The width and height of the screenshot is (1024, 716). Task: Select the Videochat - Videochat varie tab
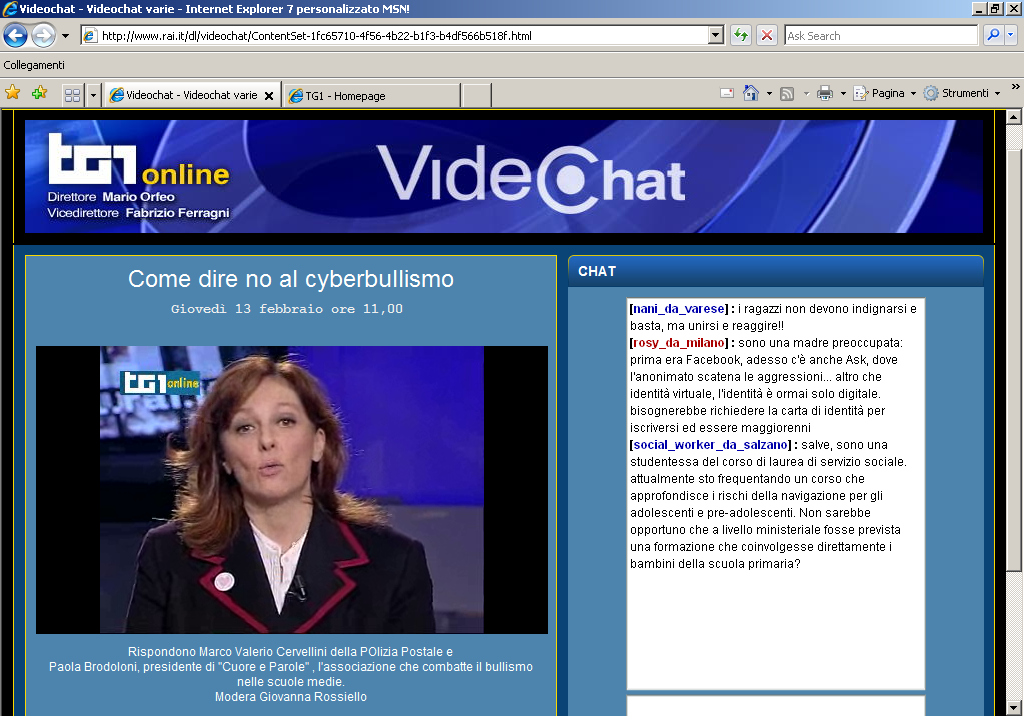point(192,95)
